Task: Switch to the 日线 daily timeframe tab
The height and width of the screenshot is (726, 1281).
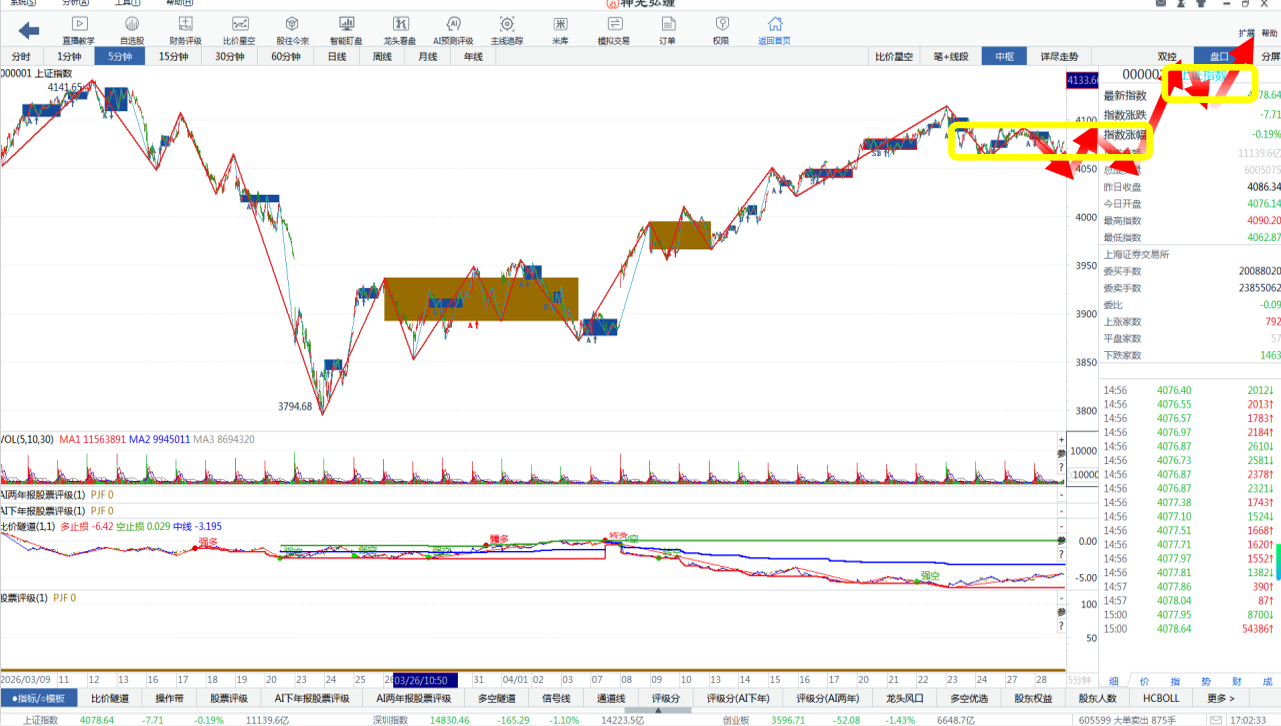Action: click(x=337, y=57)
